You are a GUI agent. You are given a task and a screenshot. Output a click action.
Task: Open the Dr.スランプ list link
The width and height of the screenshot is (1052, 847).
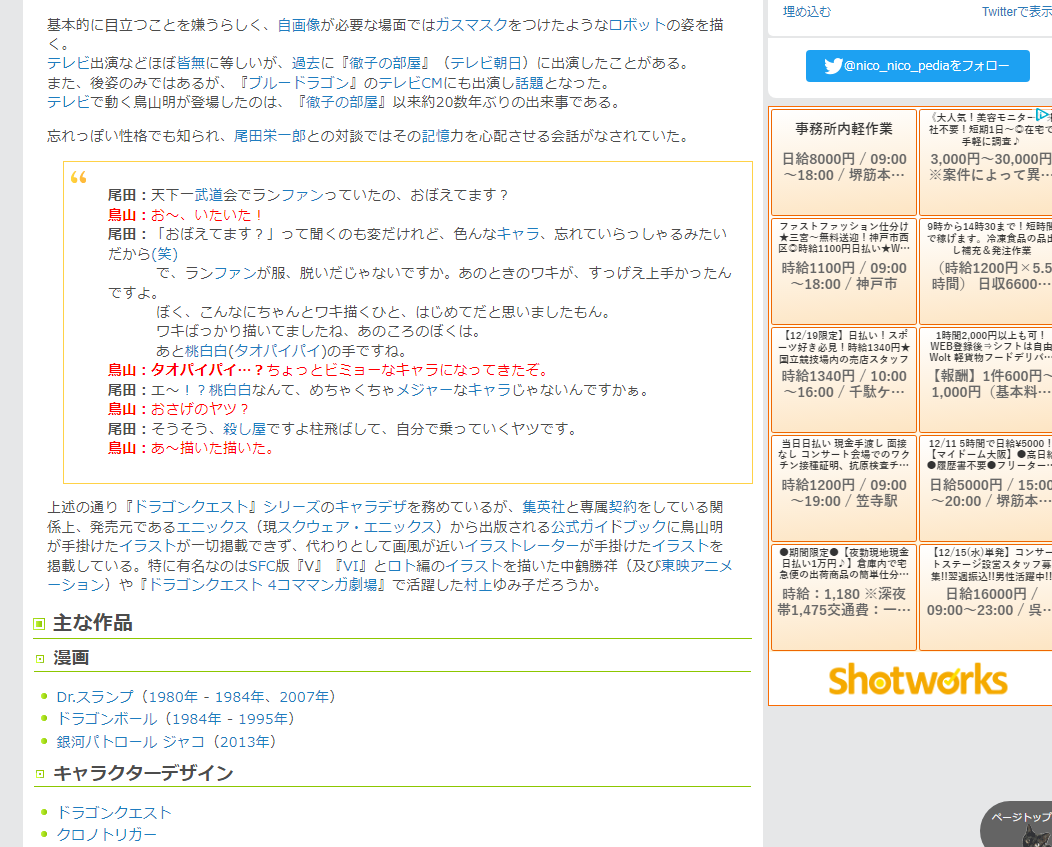[x=95, y=697]
